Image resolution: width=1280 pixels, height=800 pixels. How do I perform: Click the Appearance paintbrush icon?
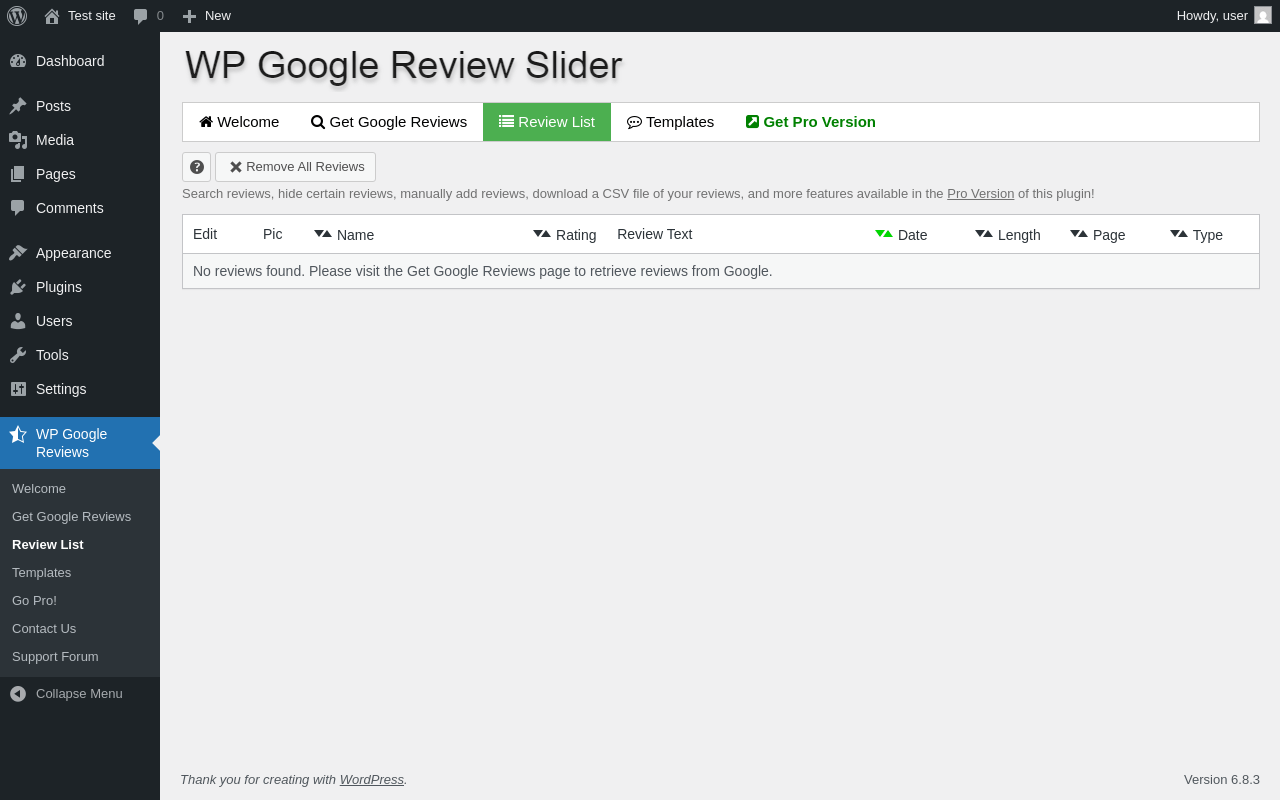tap(18, 253)
